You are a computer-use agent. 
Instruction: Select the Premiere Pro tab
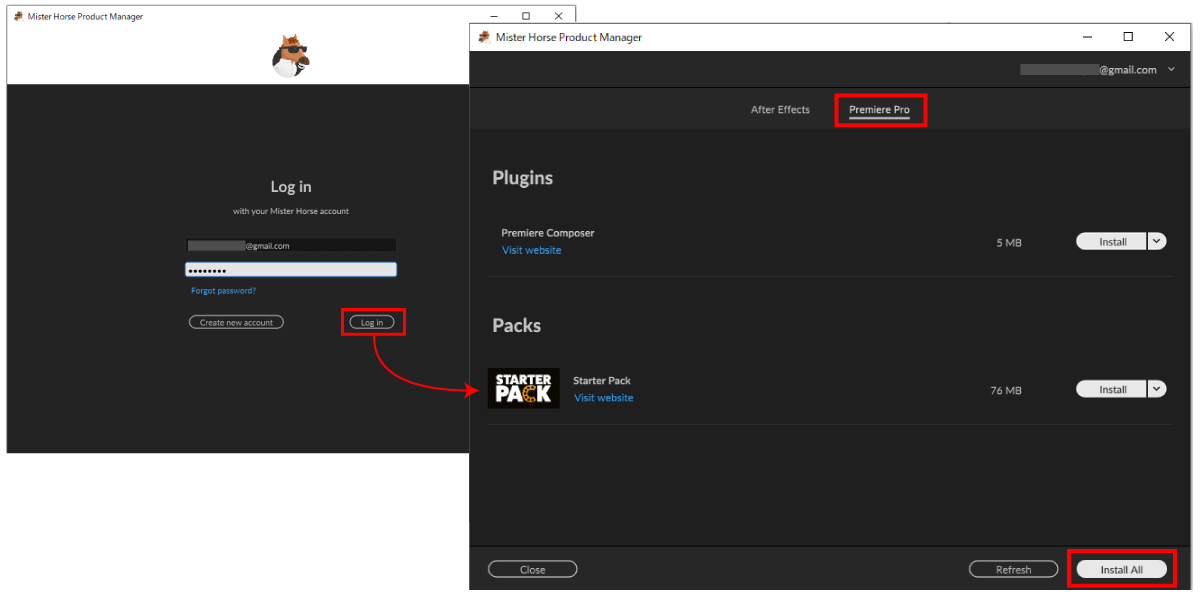(879, 109)
